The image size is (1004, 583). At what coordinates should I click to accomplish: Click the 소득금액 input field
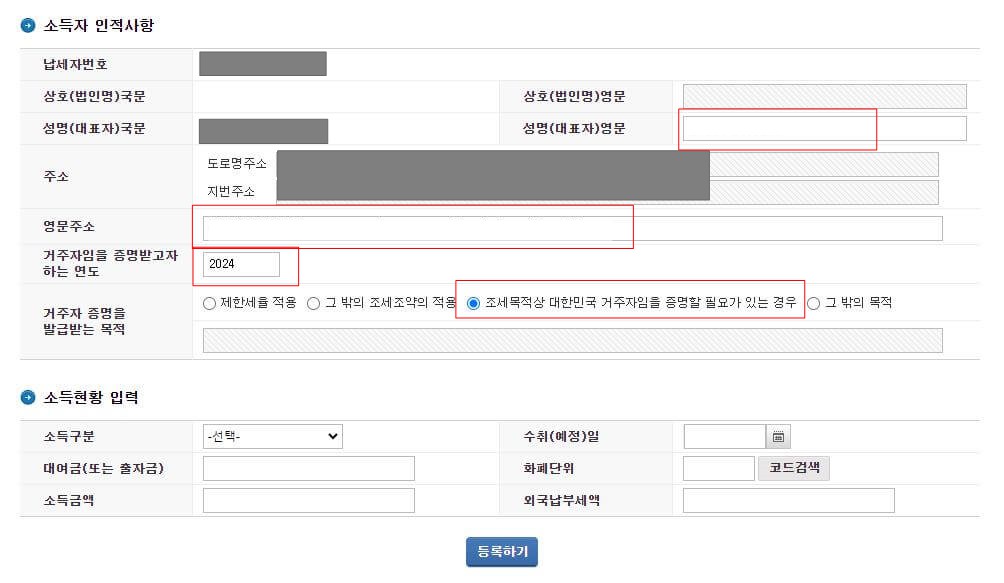coord(309,499)
